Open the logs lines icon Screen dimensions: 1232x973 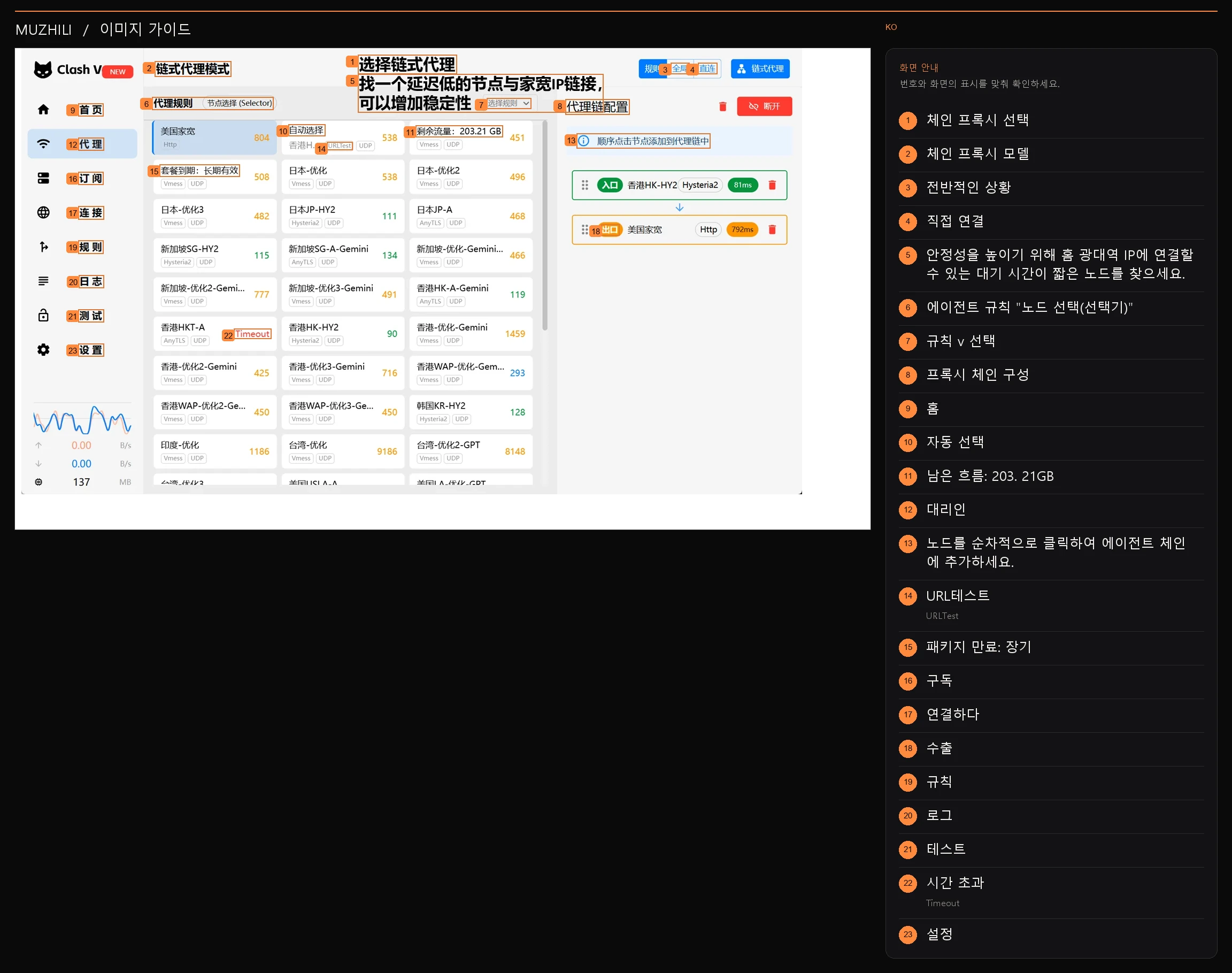[43, 281]
